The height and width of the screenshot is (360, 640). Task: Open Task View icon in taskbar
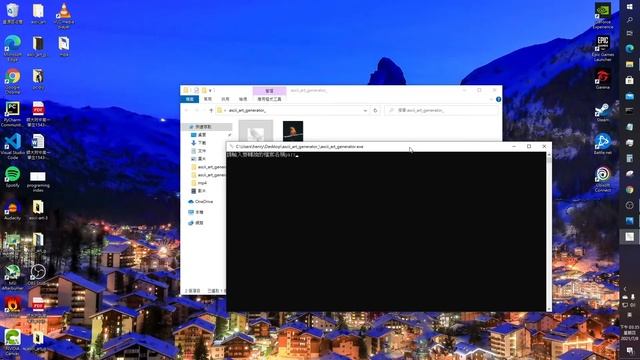tap(629, 33)
